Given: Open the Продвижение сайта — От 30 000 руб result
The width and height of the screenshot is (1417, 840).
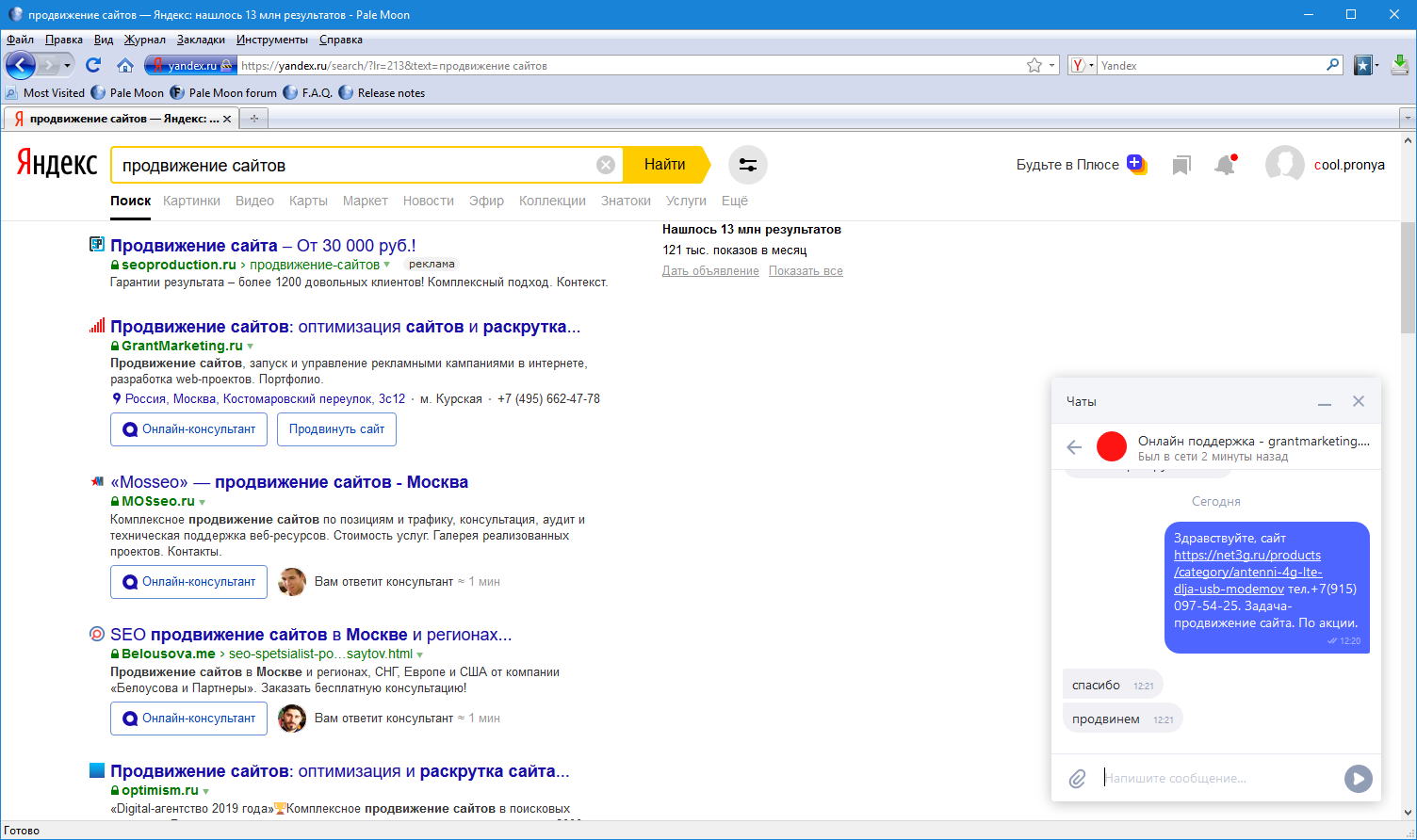Looking at the screenshot, I should coord(263,246).
